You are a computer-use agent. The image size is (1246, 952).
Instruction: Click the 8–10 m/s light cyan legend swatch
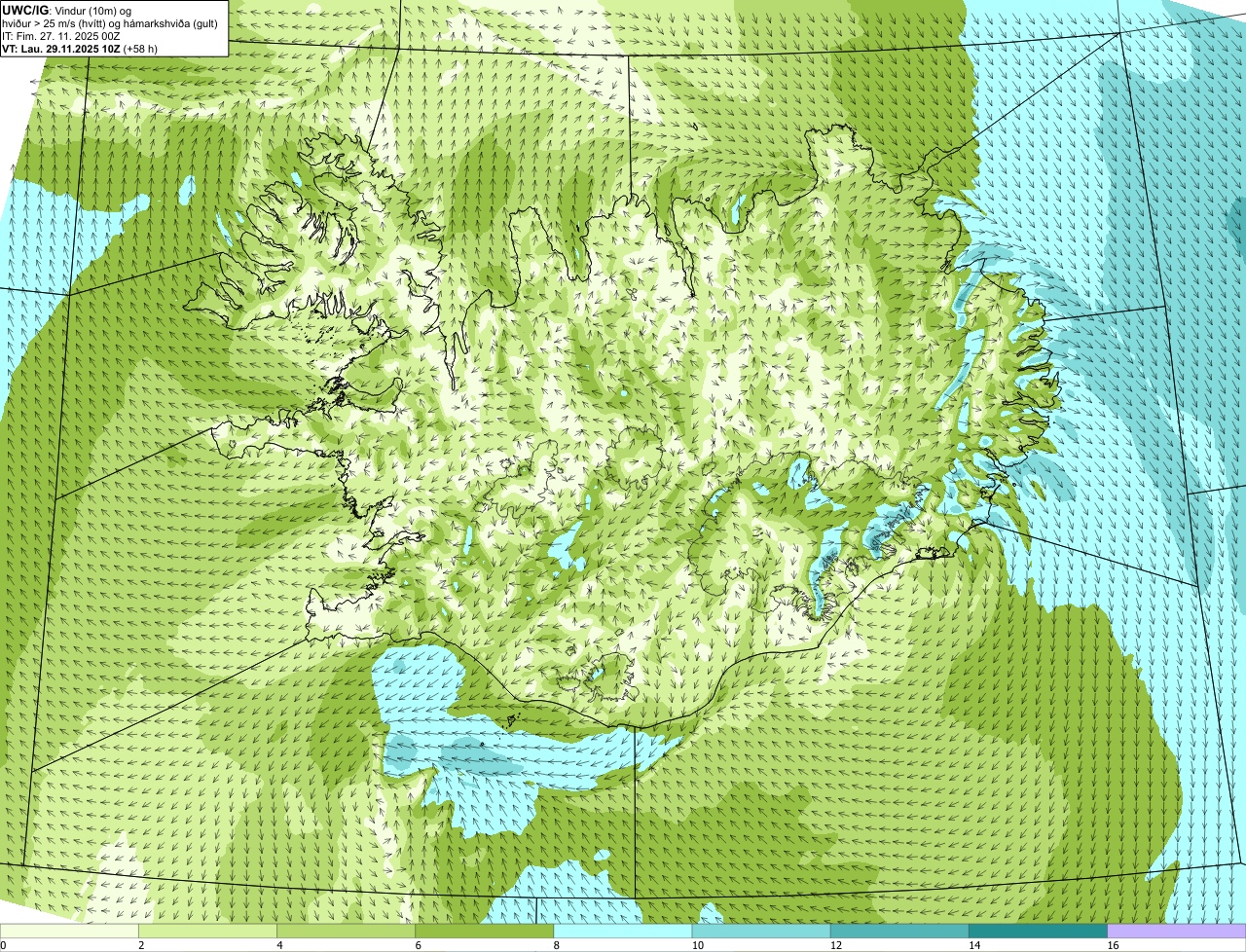click(623, 931)
